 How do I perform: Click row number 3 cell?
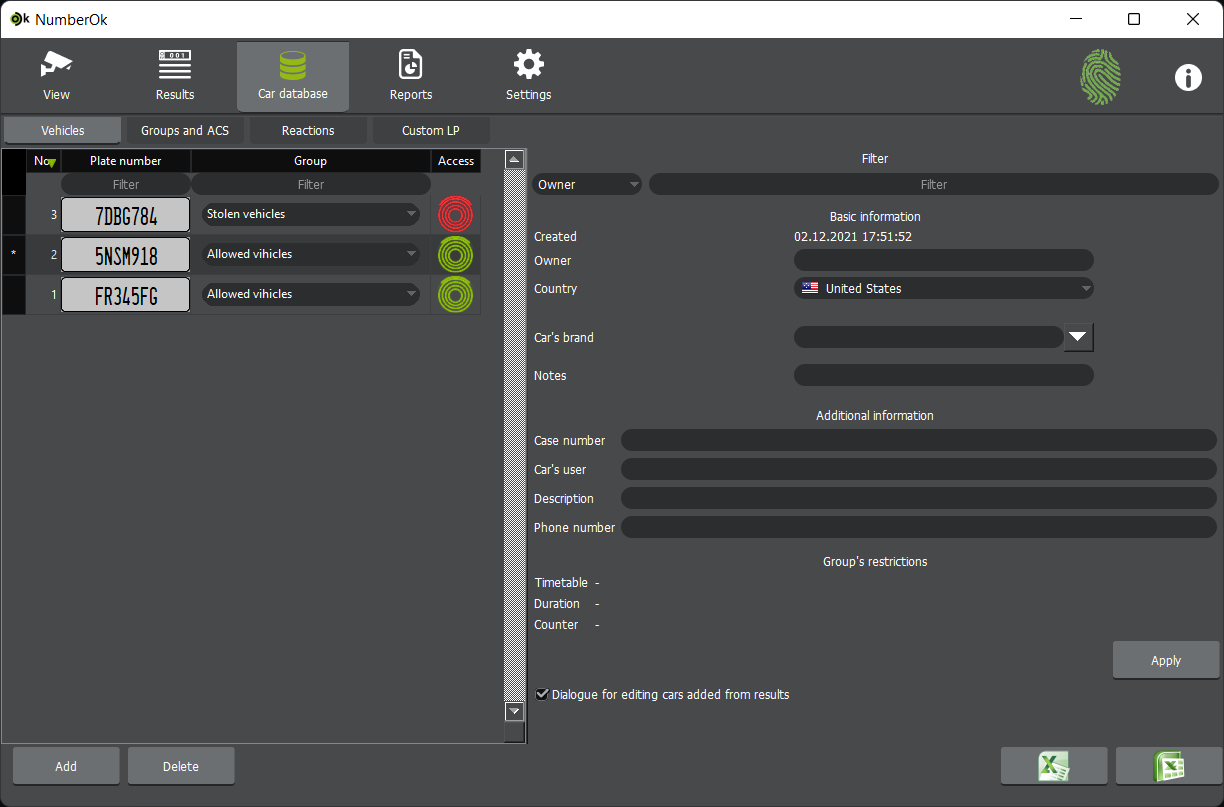coord(44,214)
